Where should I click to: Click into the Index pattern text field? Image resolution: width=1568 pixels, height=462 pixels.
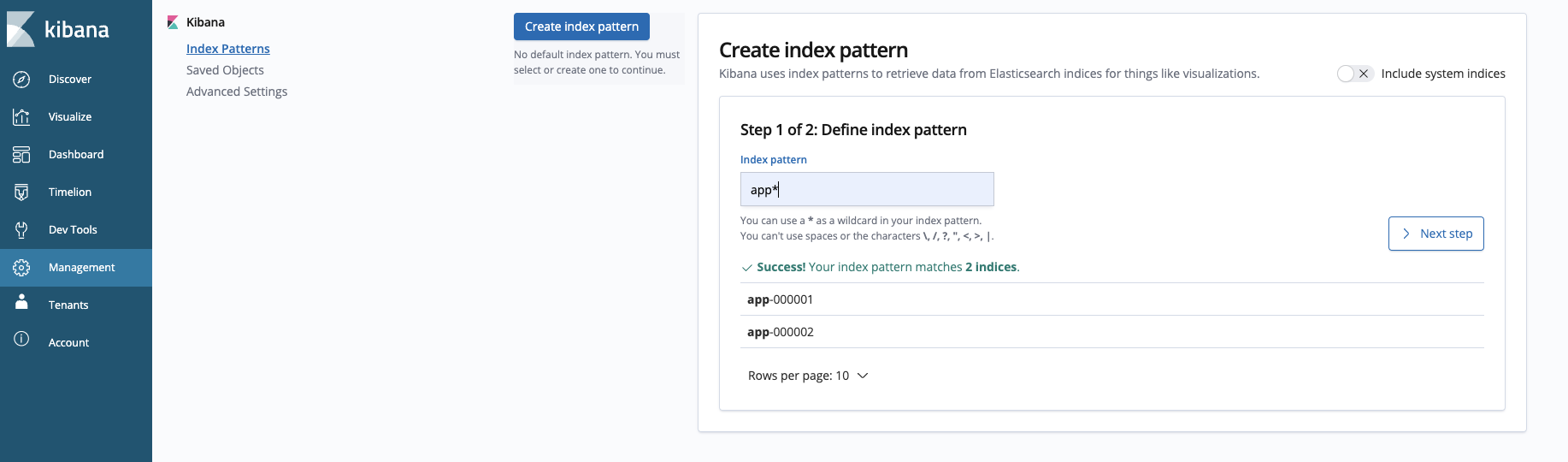pyautogui.click(x=867, y=189)
